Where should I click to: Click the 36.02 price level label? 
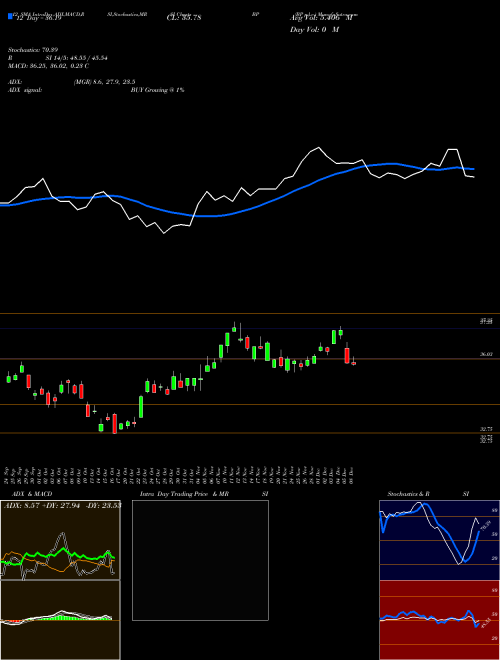pyautogui.click(x=486, y=355)
